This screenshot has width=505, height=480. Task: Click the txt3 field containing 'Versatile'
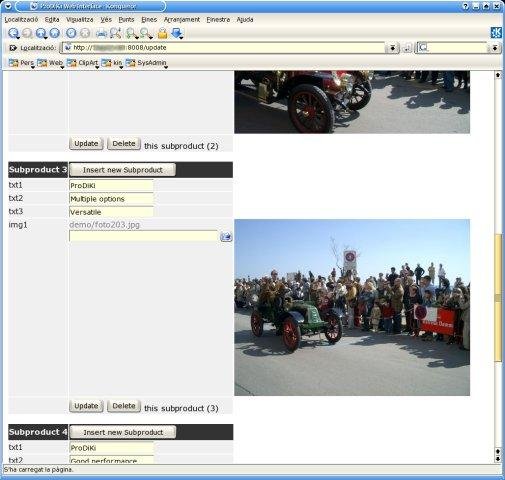point(111,212)
